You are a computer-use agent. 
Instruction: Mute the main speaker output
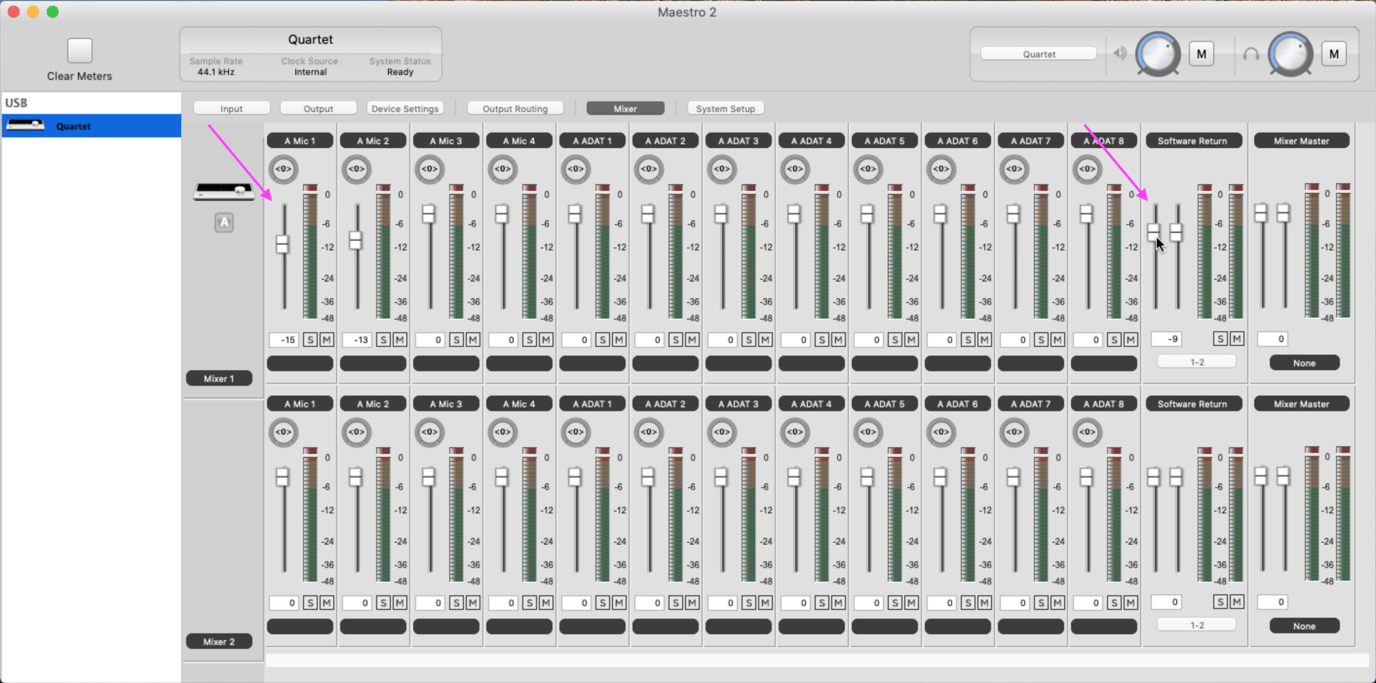tap(1201, 53)
